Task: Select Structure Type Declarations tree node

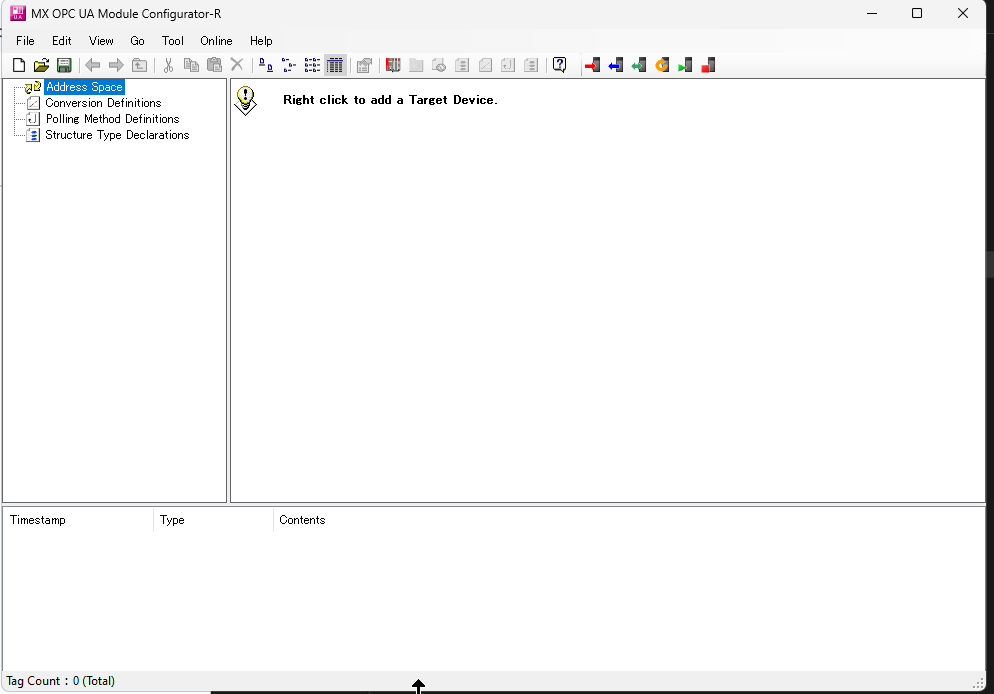Action: (117, 135)
